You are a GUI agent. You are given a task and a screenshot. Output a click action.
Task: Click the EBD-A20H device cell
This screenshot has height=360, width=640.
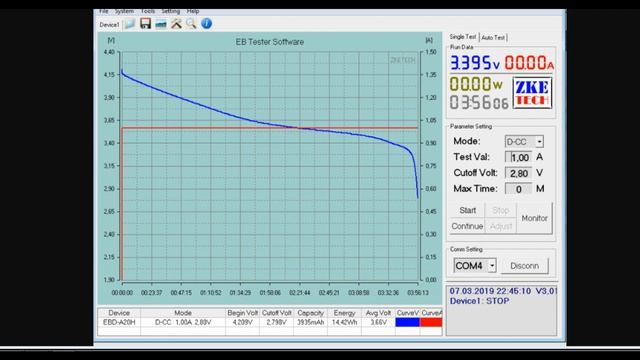(119, 322)
